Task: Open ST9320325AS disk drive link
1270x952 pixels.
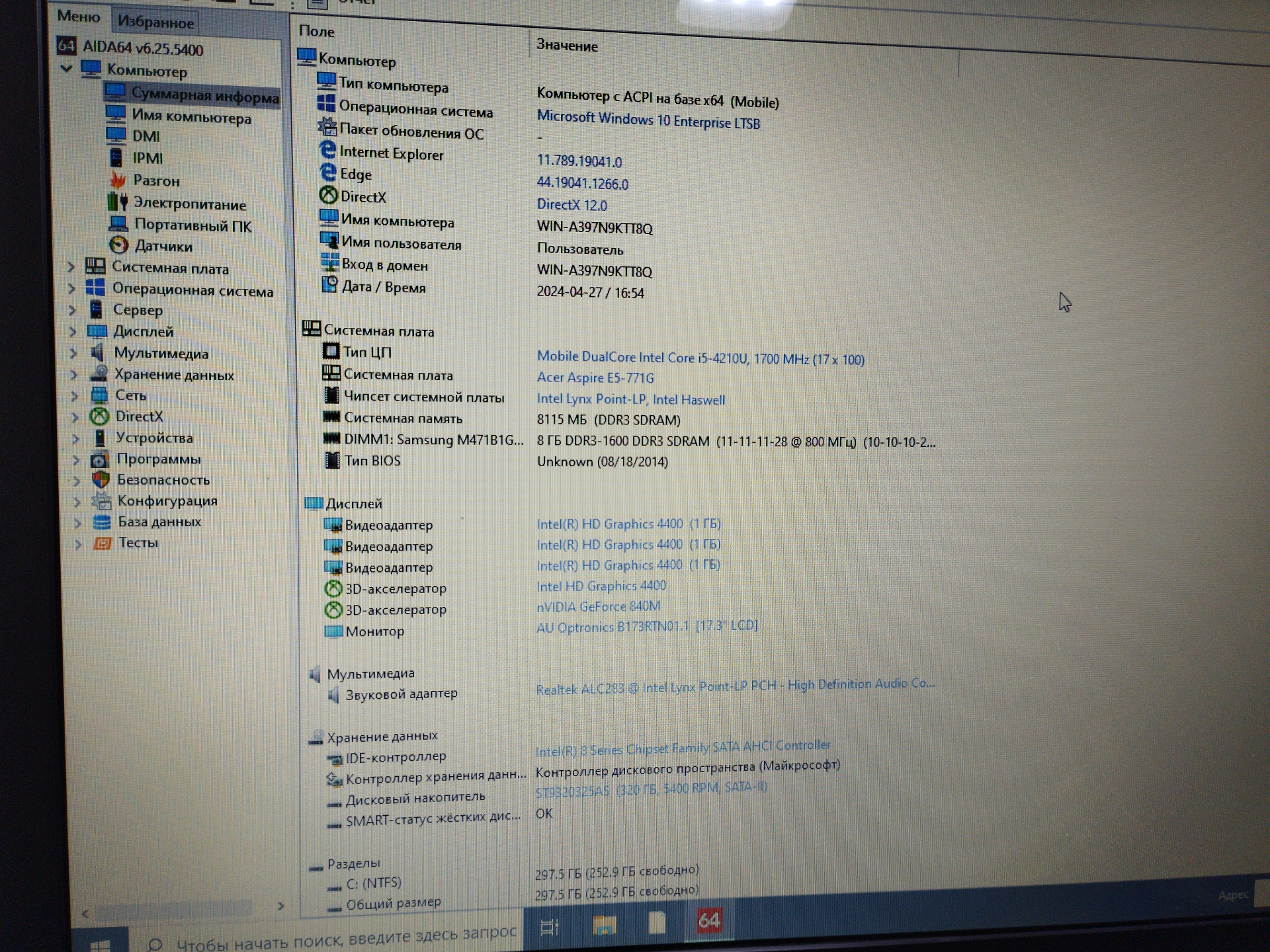Action: coord(652,789)
